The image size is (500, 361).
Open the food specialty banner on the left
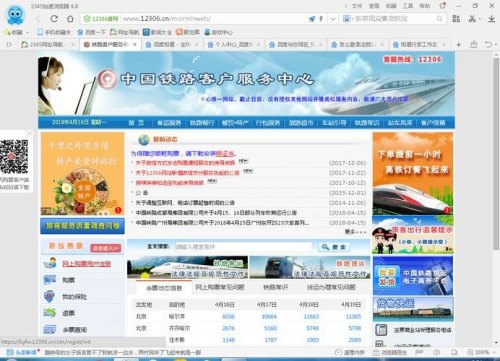point(82,174)
